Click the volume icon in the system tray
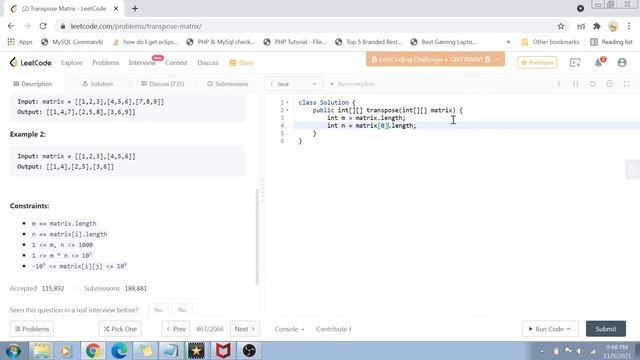Image resolution: width=640 pixels, height=360 pixels. pos(579,351)
